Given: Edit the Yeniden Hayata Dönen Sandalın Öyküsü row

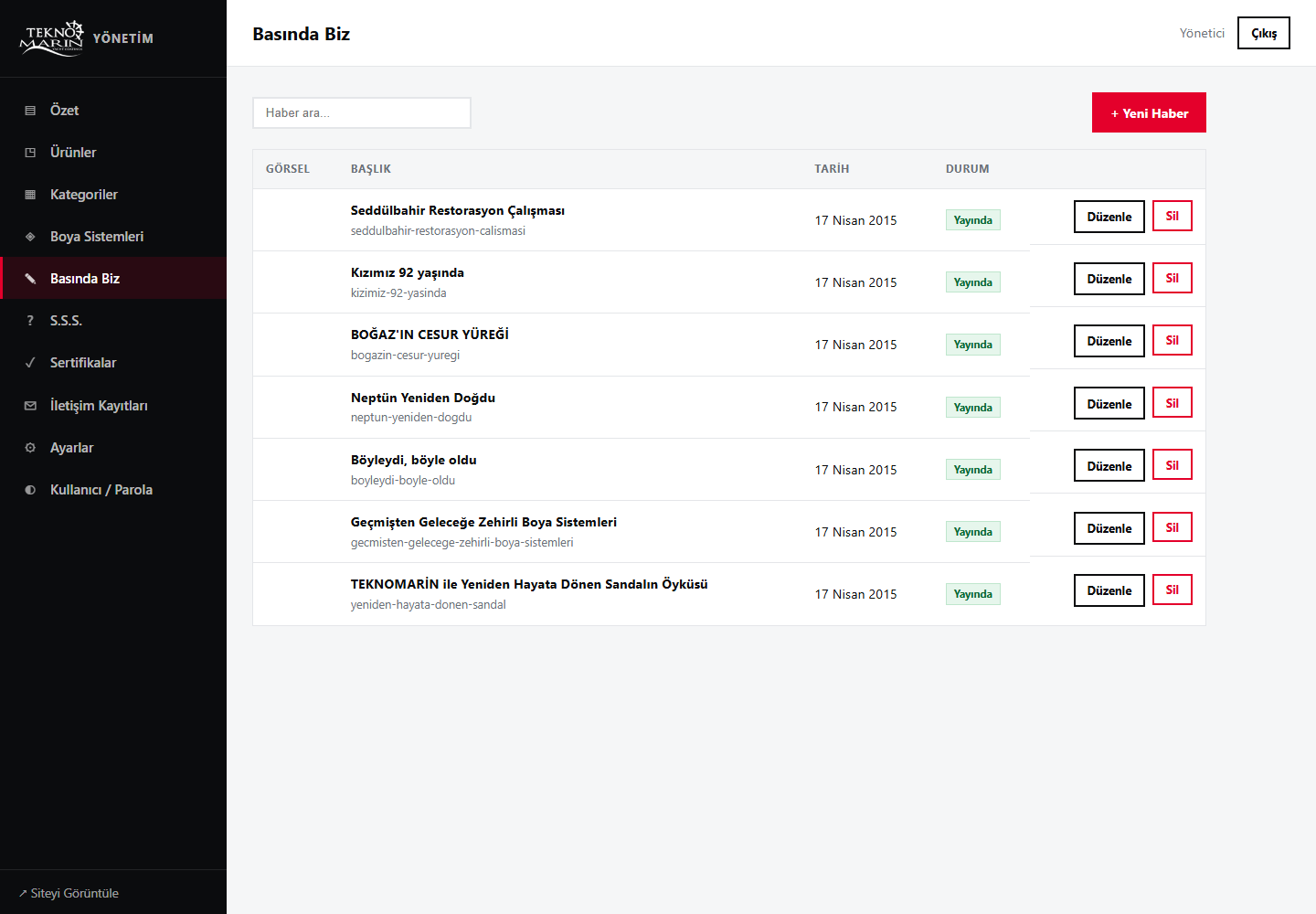Looking at the screenshot, I should tap(1109, 590).
